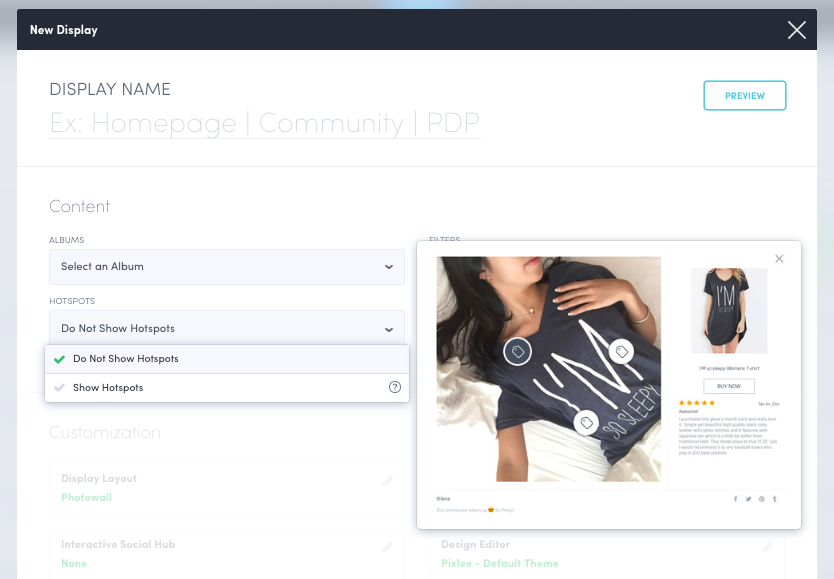Select the 'Do Not Show Hotspots' option
This screenshot has width=834, height=579.
coord(126,359)
